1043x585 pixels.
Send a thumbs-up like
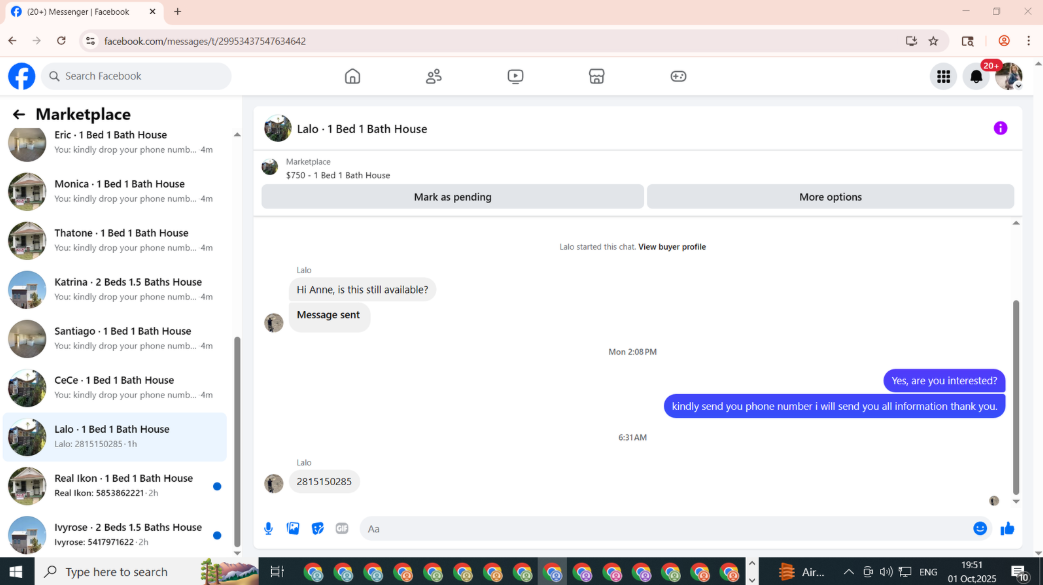pos(1007,528)
